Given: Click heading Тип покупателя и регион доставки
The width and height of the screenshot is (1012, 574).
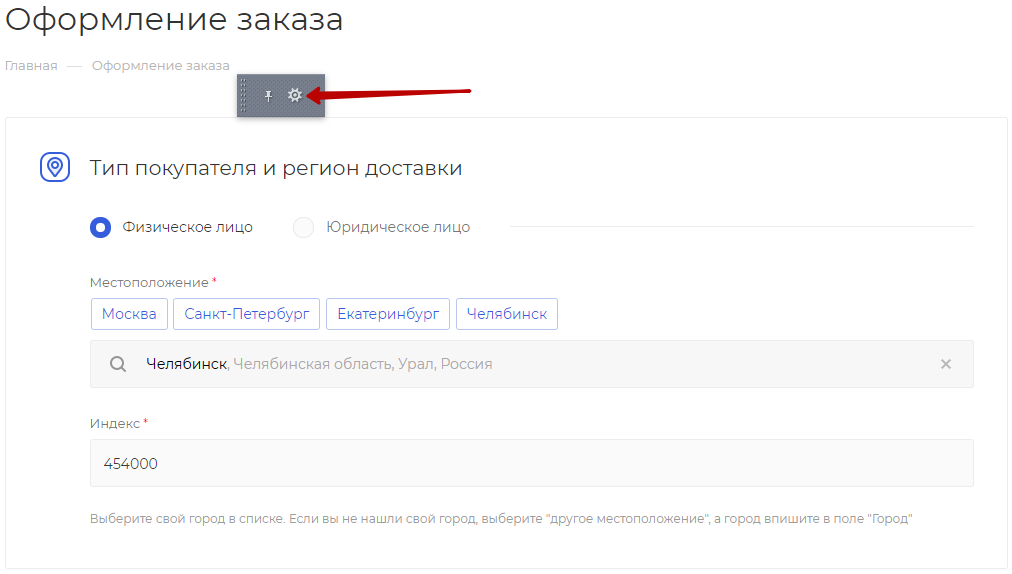Looking at the screenshot, I should [x=276, y=168].
